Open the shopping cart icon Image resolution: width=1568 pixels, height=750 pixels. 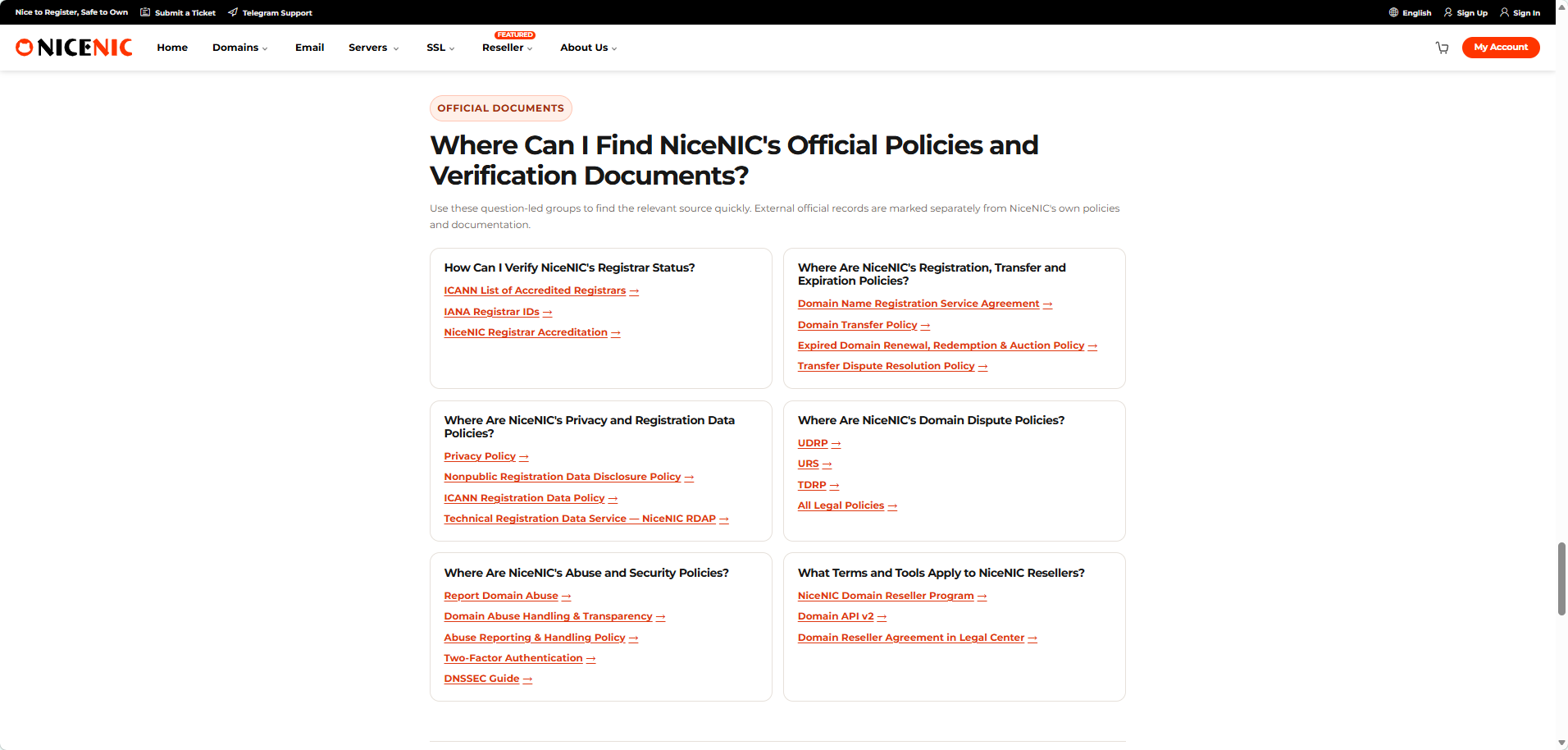(x=1442, y=48)
